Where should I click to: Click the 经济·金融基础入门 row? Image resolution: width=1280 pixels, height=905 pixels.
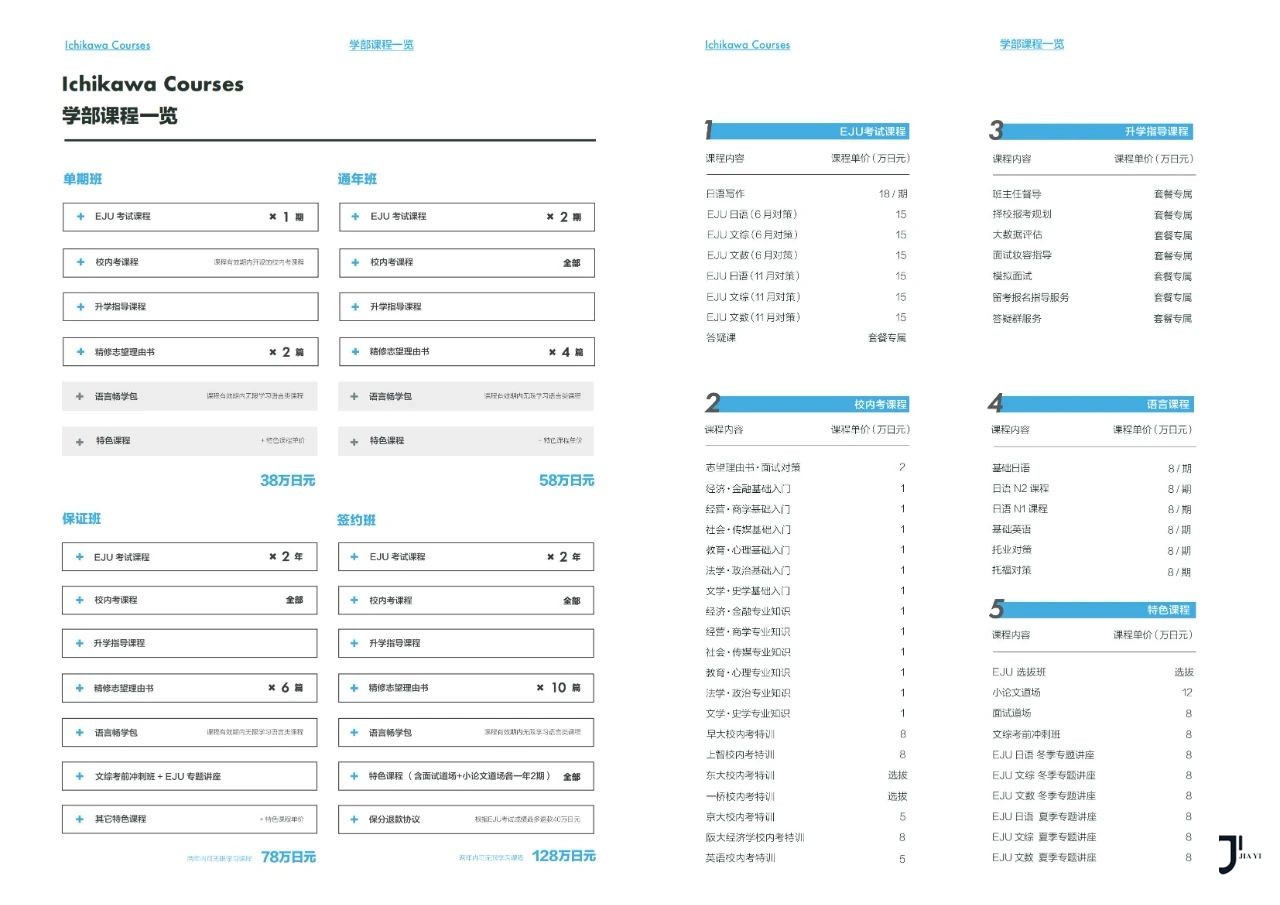(807, 488)
